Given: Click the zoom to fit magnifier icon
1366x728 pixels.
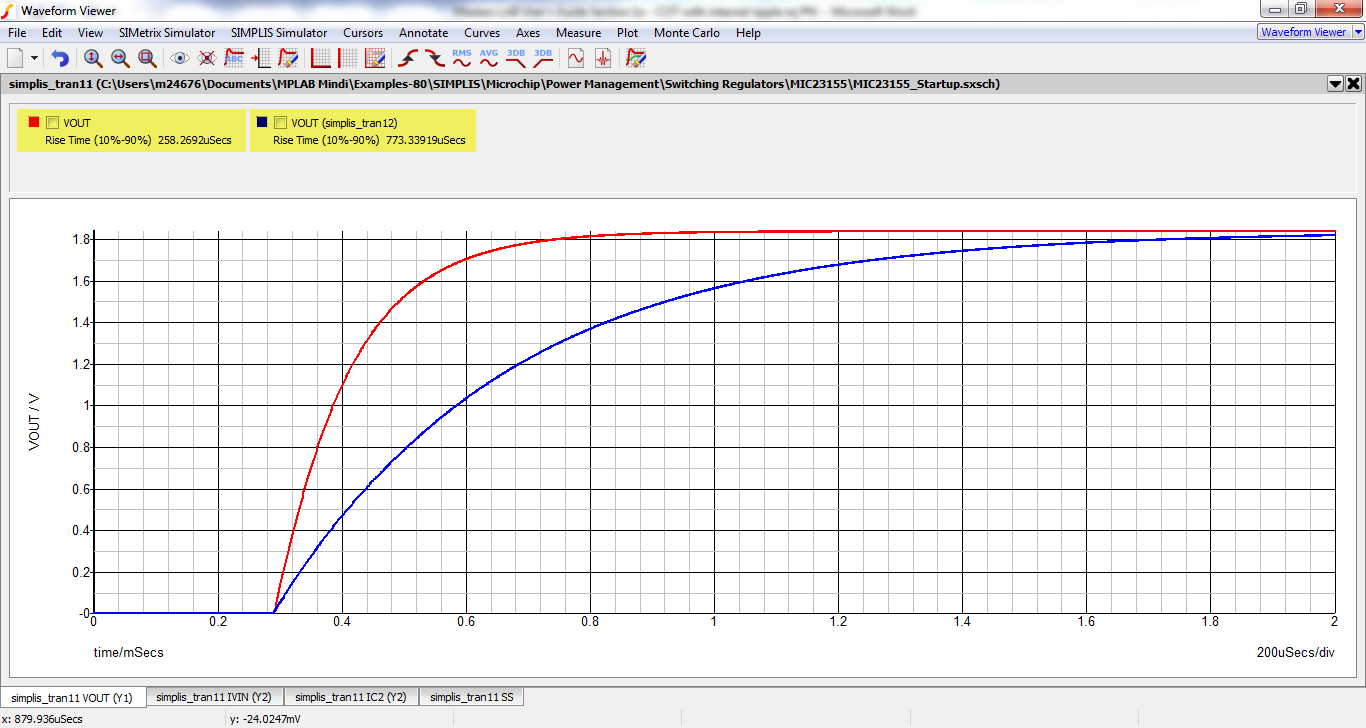Looking at the screenshot, I should 147,58.
